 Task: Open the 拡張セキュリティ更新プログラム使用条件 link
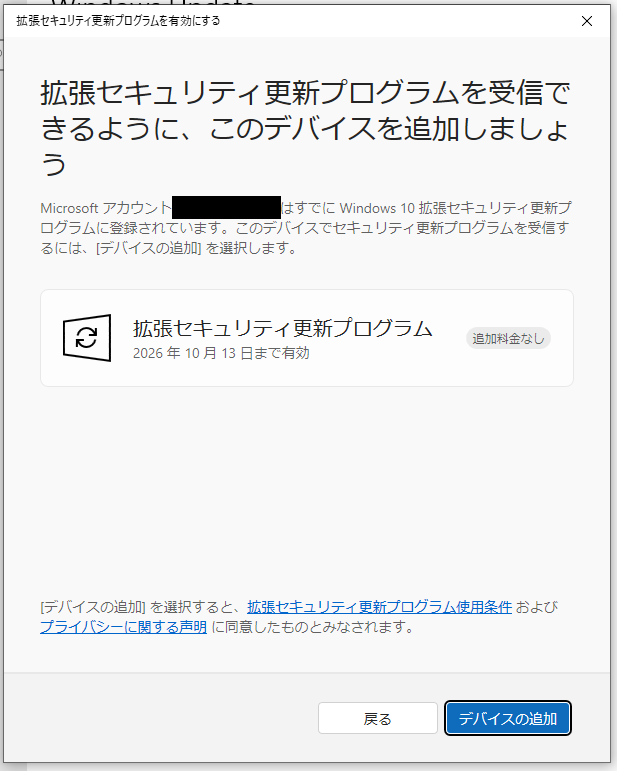coord(379,607)
